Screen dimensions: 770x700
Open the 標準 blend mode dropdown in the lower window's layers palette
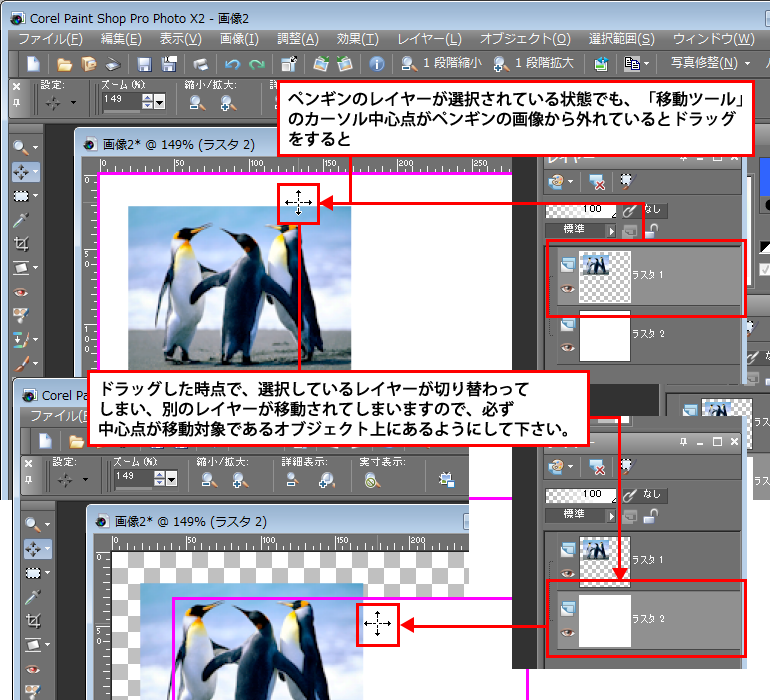[x=580, y=515]
